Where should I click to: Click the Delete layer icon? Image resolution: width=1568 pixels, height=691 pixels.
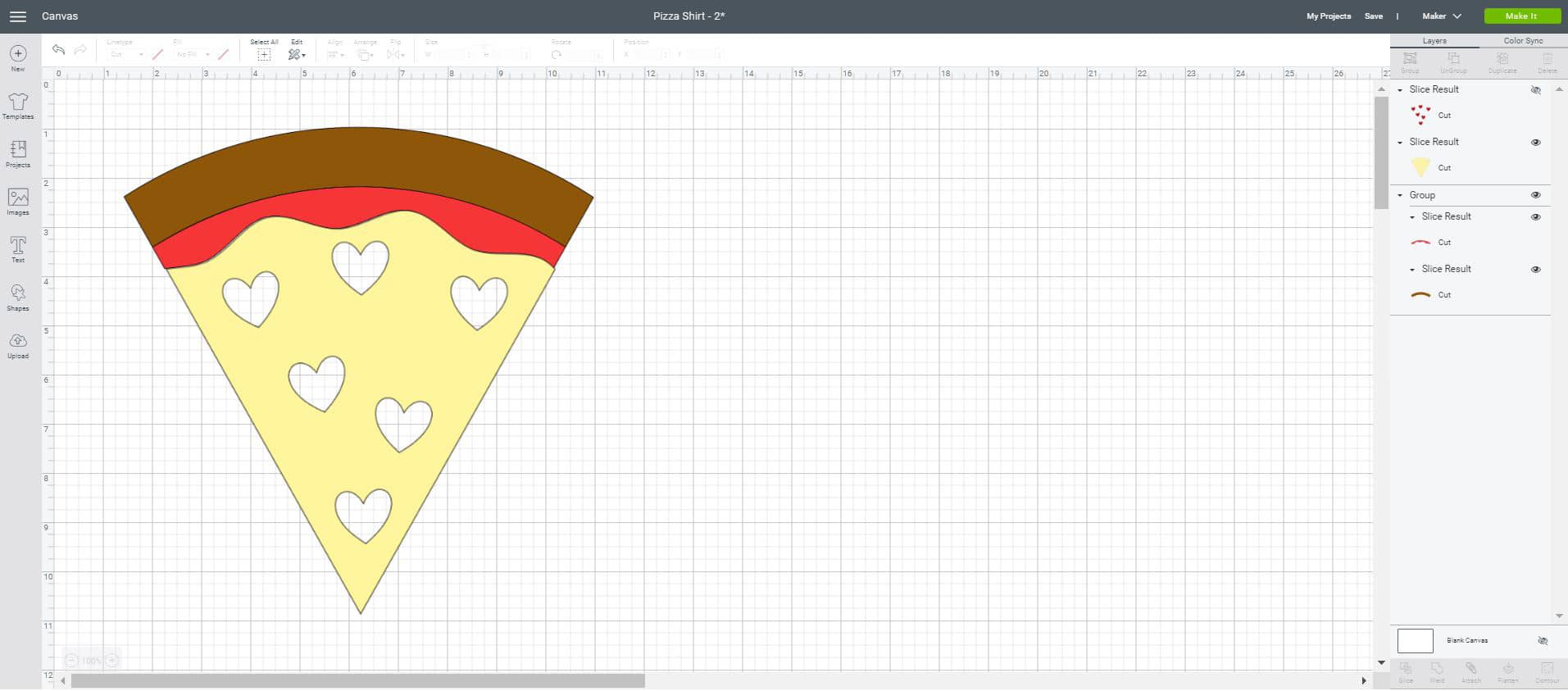point(1548,59)
